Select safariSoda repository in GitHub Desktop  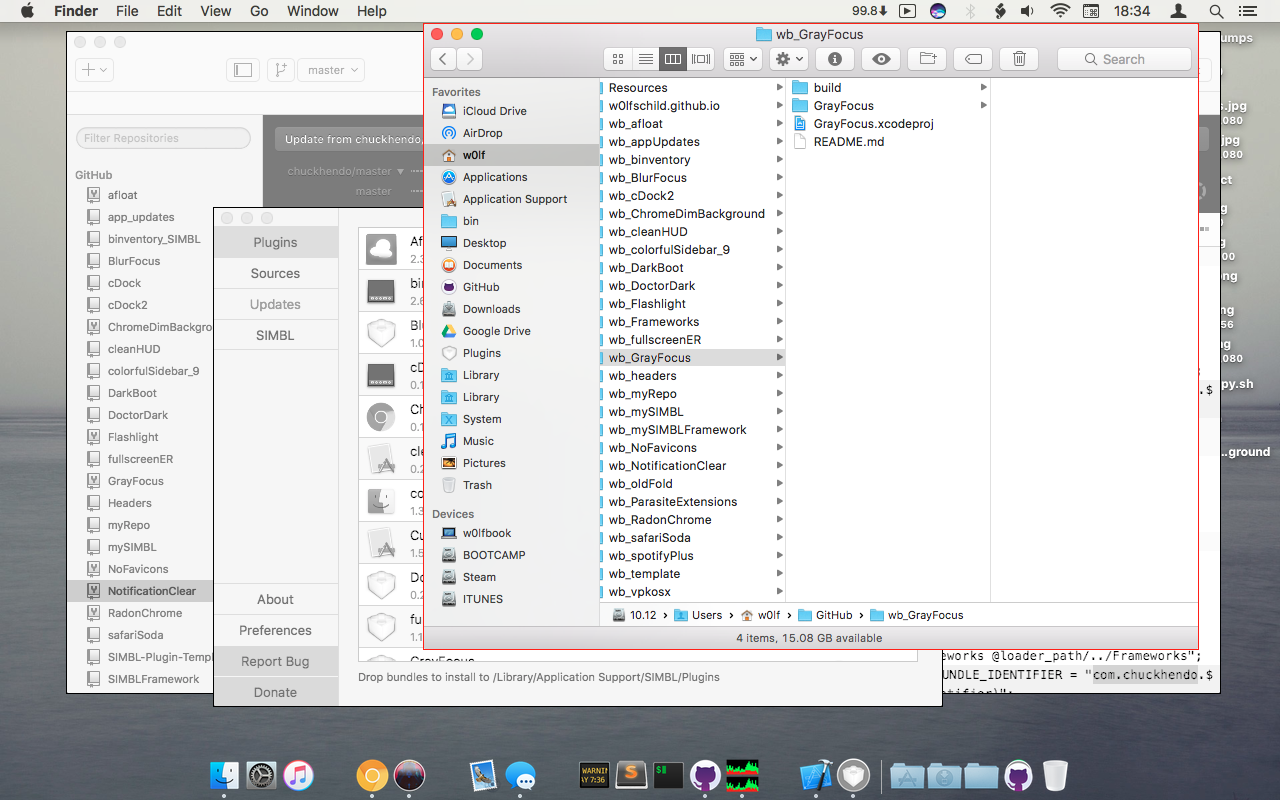pos(135,635)
